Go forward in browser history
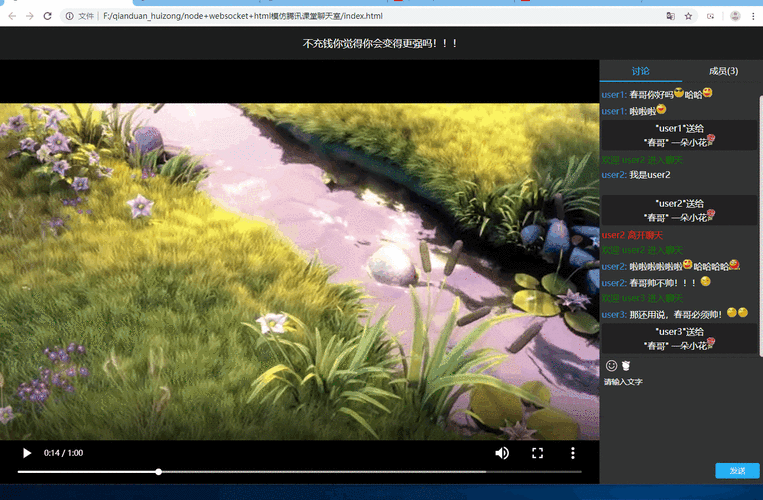Viewport: 763px width, 500px height. (30, 16)
